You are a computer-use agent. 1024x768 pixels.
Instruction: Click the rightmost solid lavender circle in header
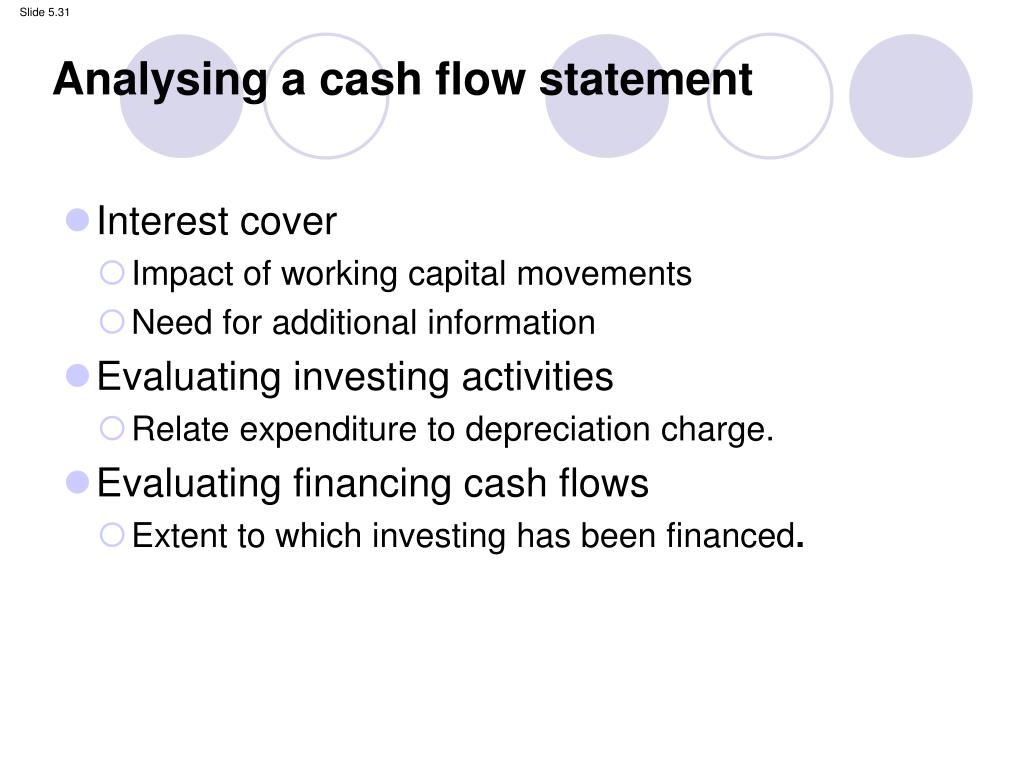click(910, 96)
